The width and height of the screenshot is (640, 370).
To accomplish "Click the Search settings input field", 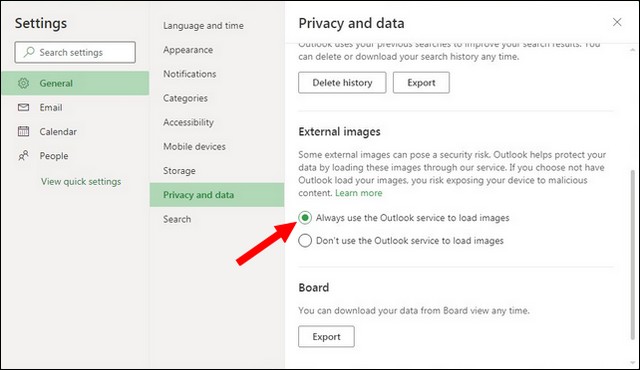I will 75,52.
